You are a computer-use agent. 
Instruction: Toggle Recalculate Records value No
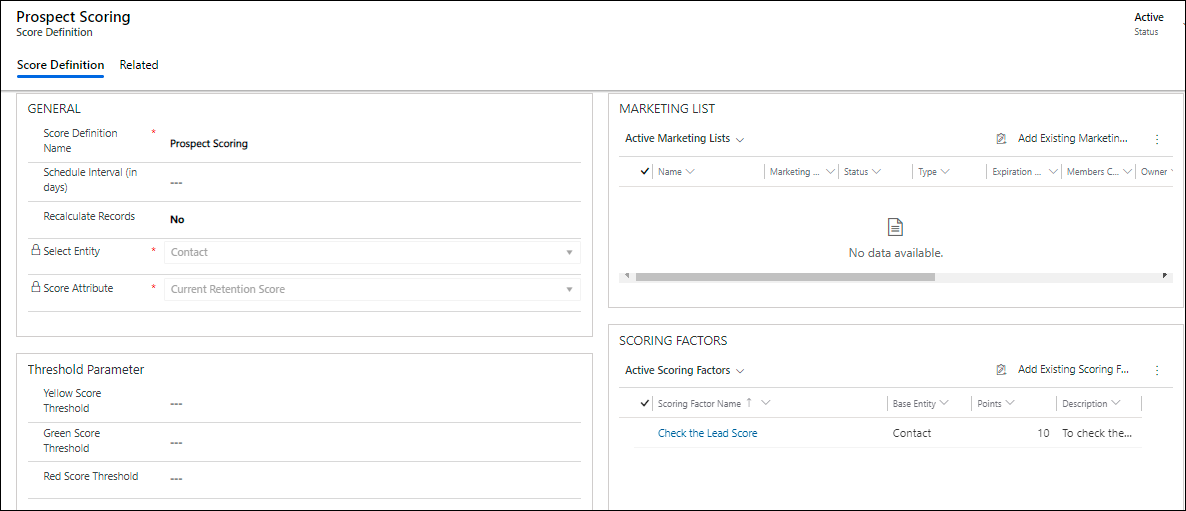click(177, 220)
